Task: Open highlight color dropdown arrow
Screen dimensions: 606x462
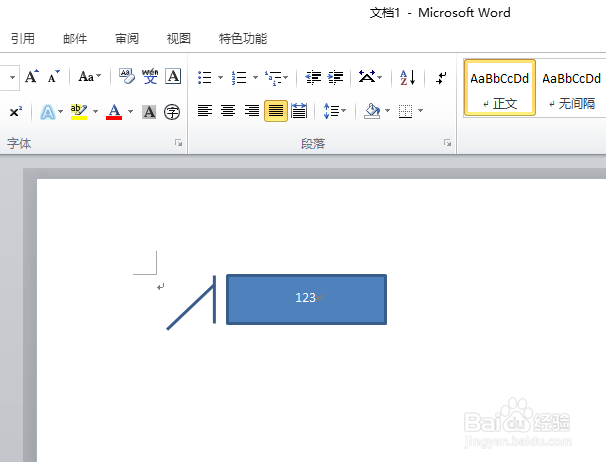Action: coord(95,112)
